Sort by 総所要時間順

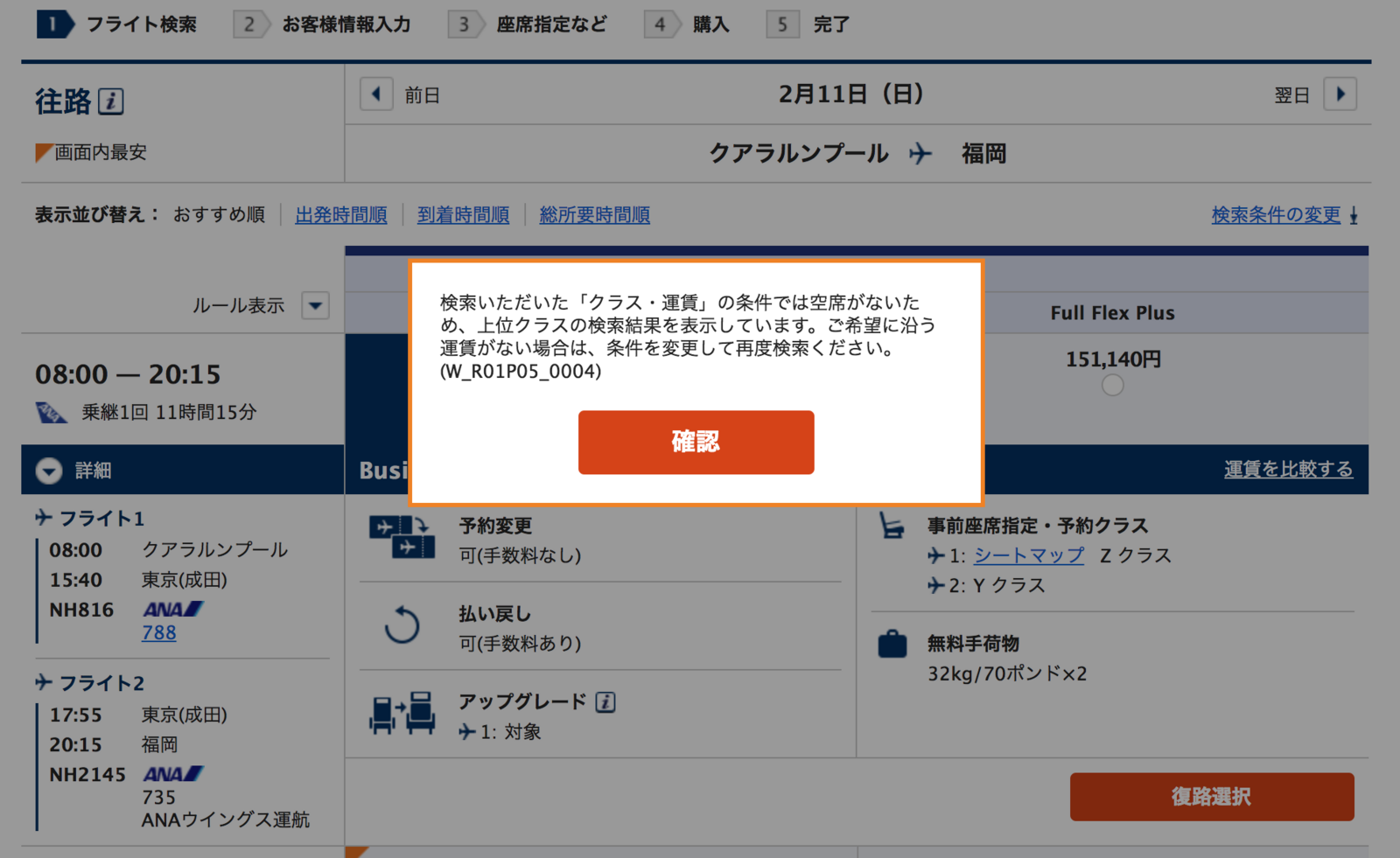pyautogui.click(x=595, y=215)
